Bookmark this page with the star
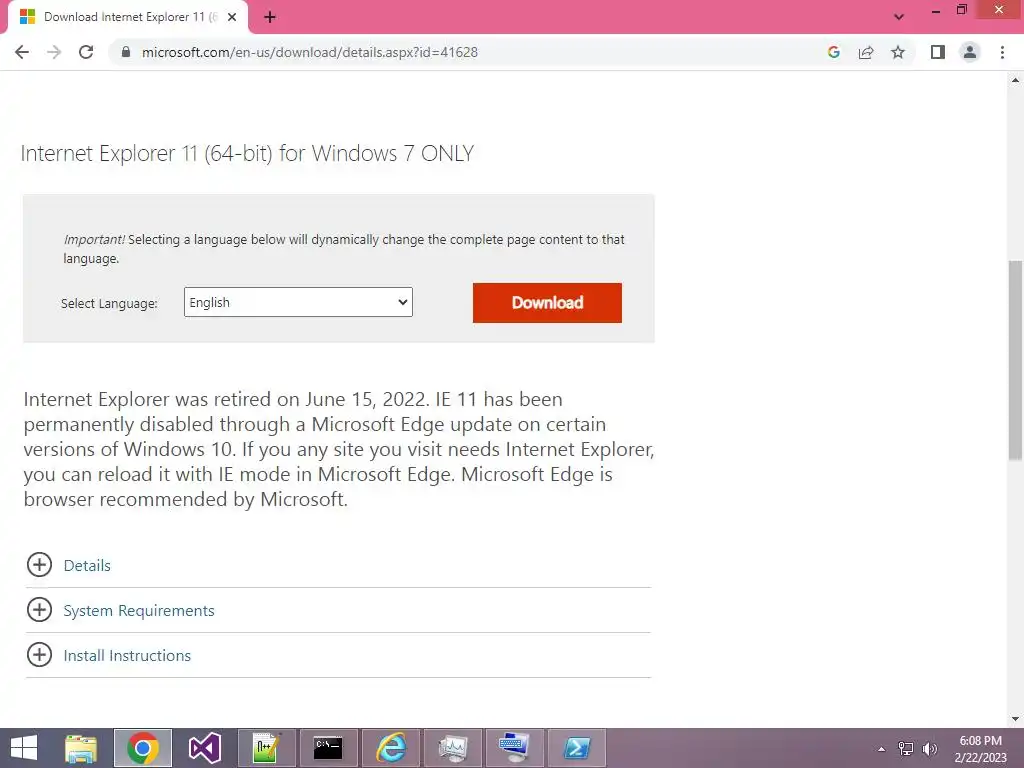 (898, 52)
